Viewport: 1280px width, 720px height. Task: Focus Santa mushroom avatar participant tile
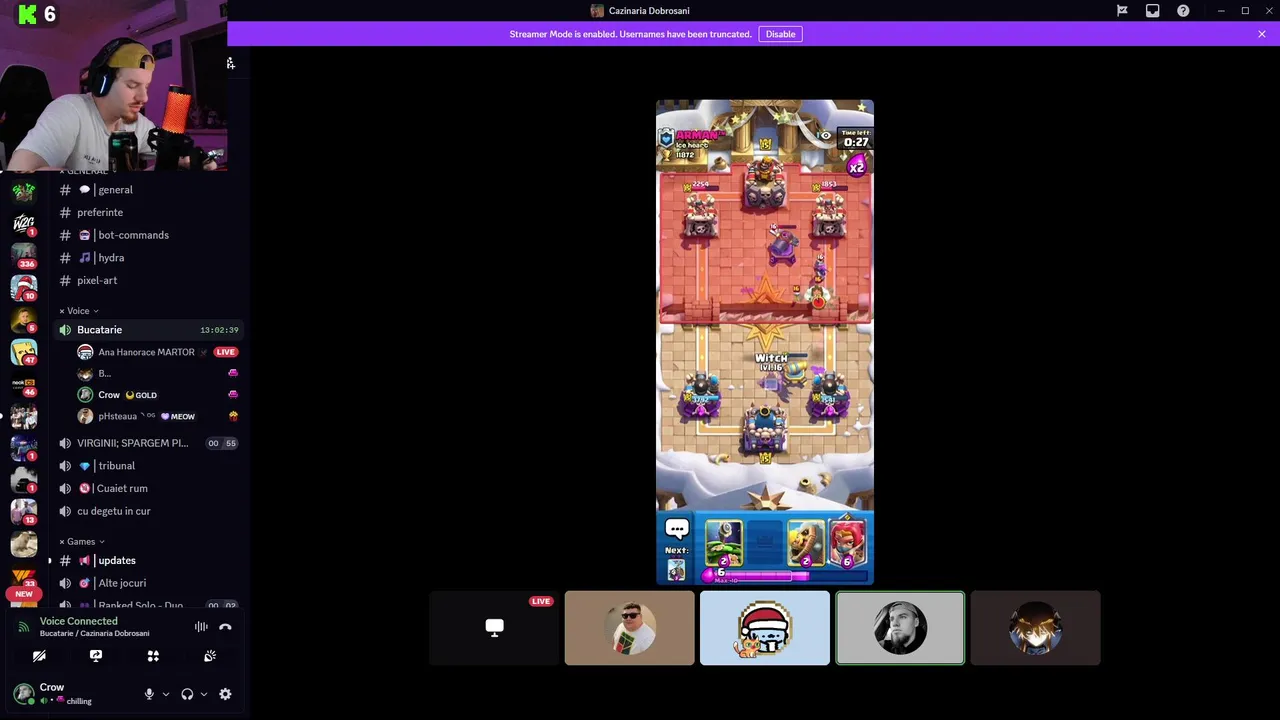coord(765,628)
